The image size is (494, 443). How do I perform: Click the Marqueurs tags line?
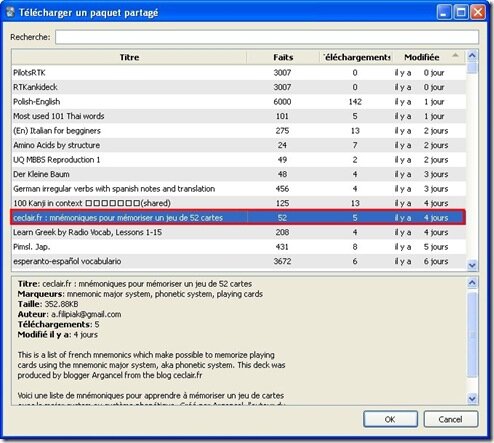point(140,294)
